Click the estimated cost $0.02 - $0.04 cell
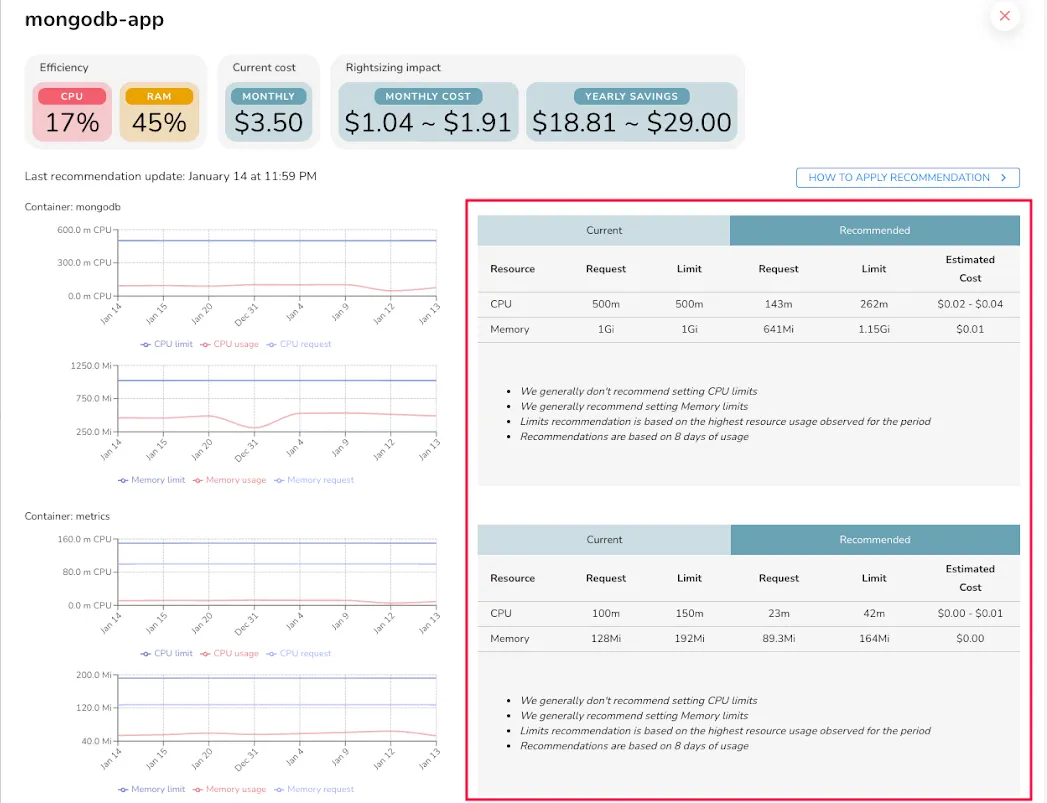The height and width of the screenshot is (803, 1047). [x=970, y=304]
